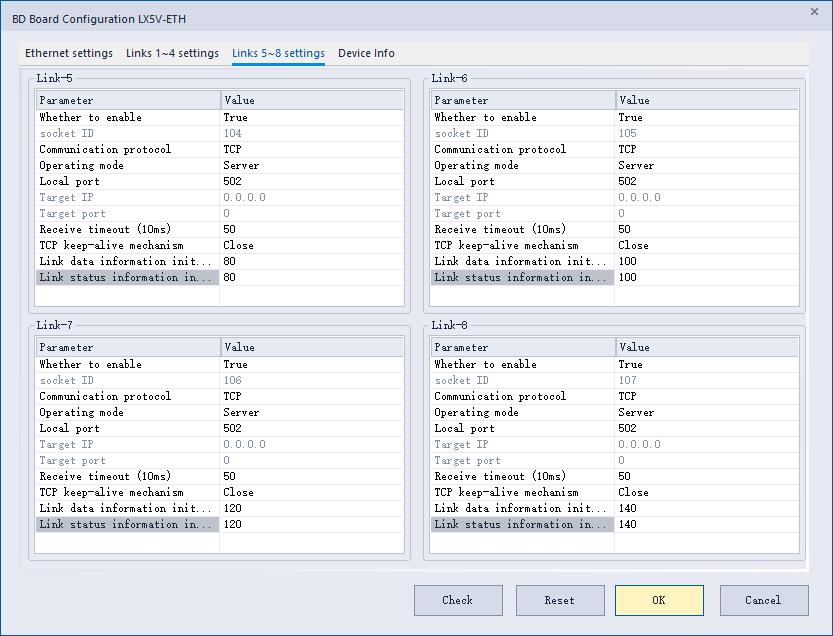Open the Device Info tab
833x636 pixels.
[366, 53]
